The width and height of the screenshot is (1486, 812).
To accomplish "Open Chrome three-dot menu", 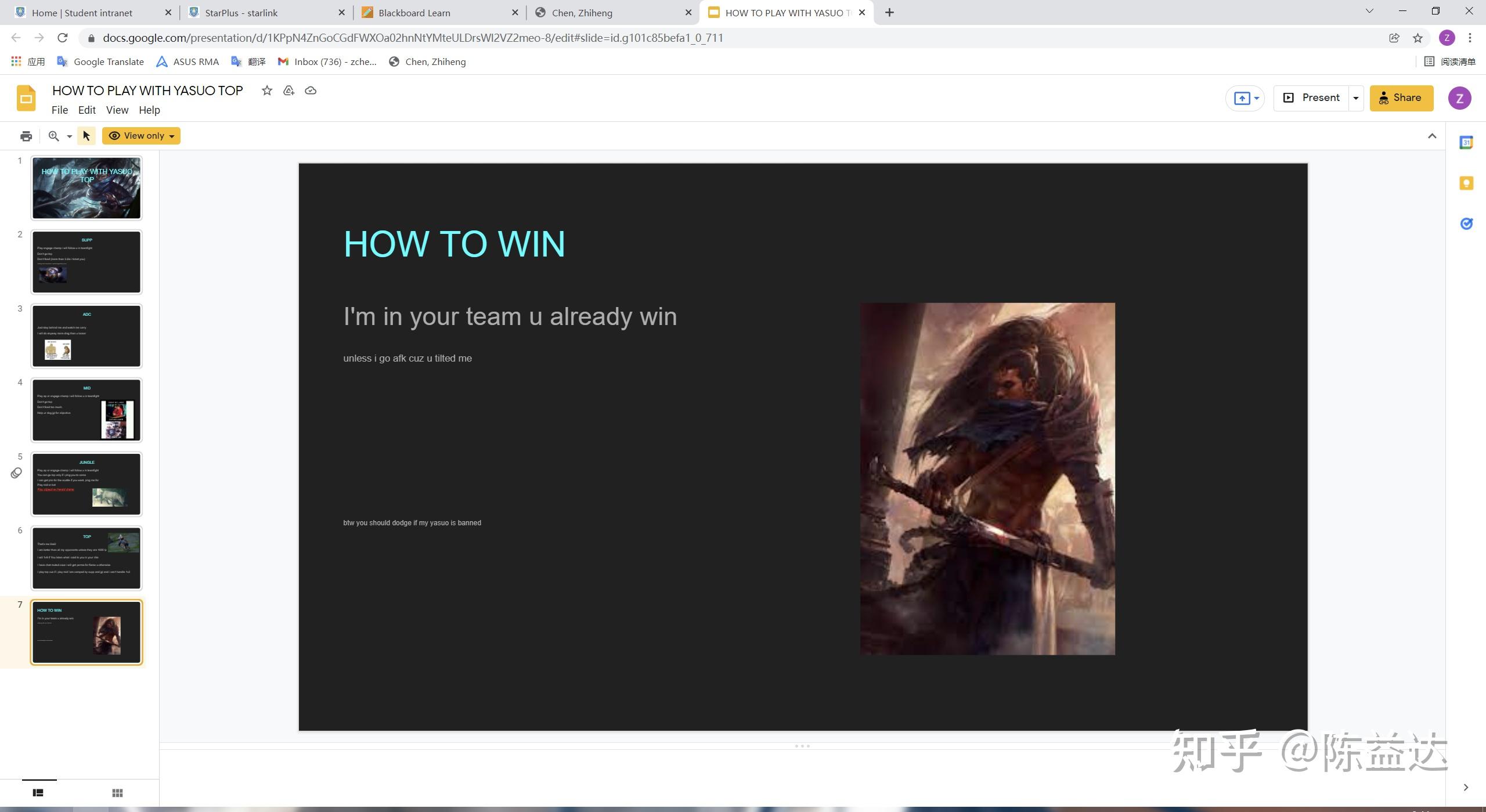I will [x=1470, y=38].
